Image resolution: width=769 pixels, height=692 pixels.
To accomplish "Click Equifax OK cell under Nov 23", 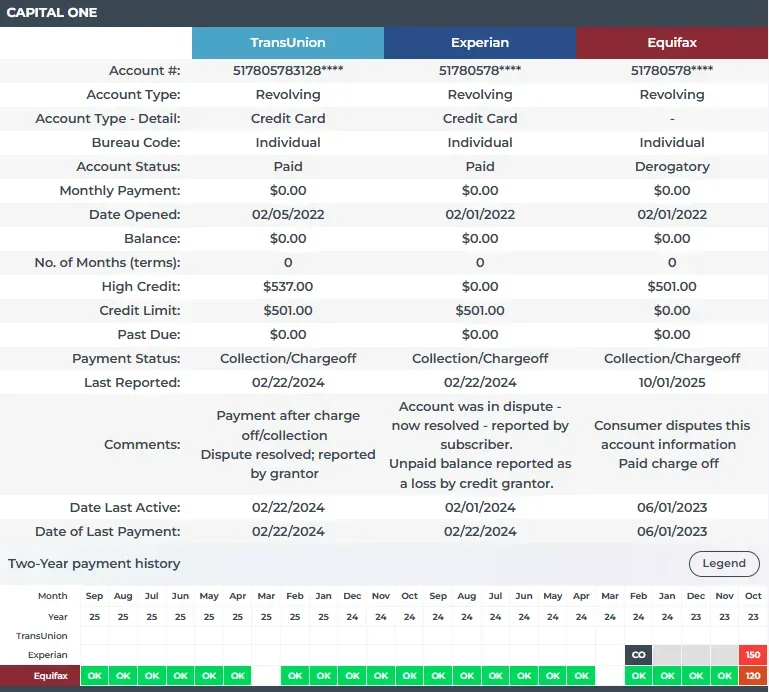I will [724, 676].
